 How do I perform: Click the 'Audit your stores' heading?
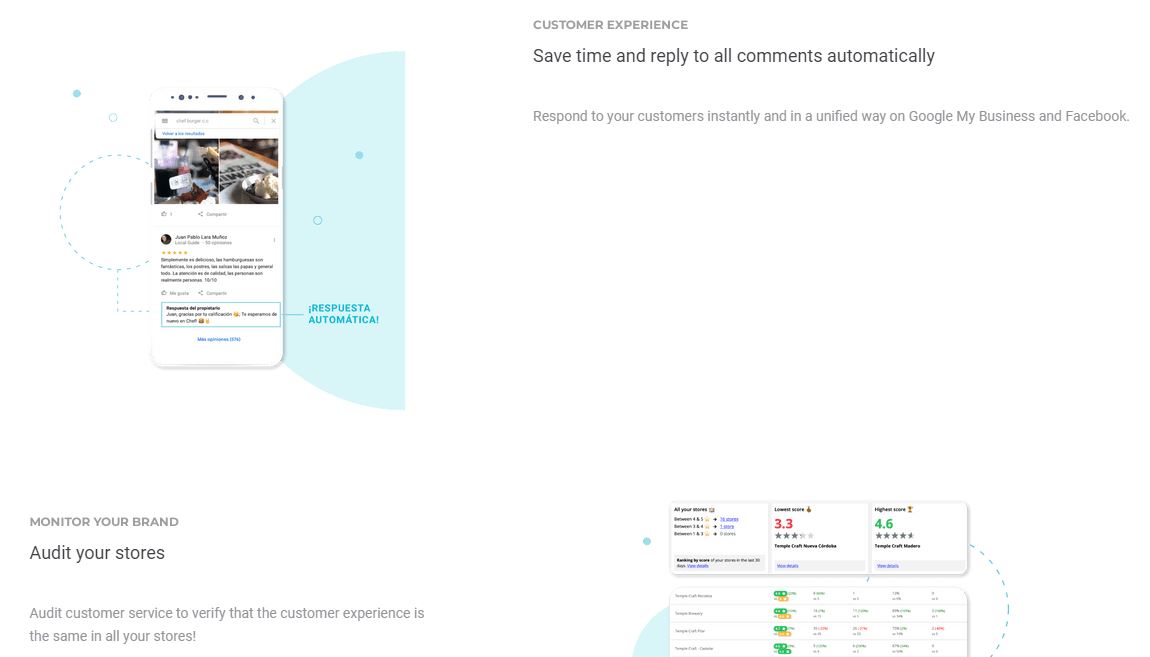[x=97, y=553]
